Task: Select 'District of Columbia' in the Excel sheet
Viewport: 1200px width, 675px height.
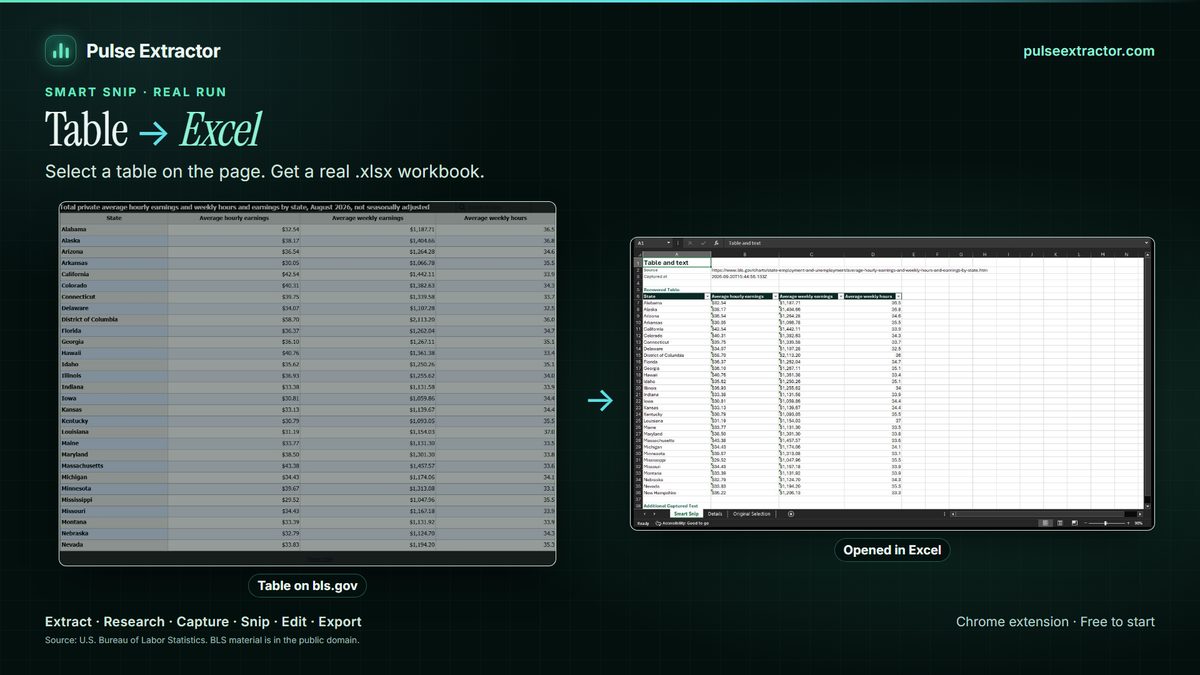Action: 676,355
